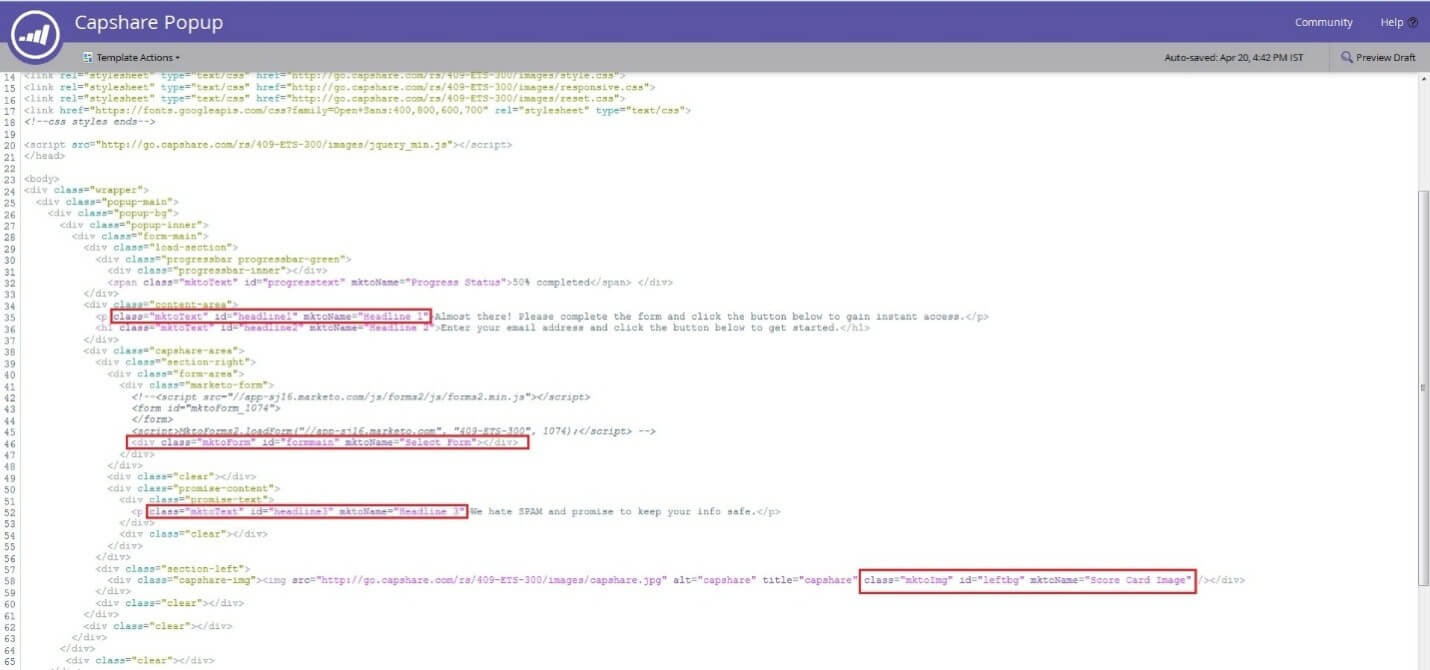Click the MktoForms2.loadForm script line
Image resolution: width=1430 pixels, height=670 pixels.
coord(395,431)
